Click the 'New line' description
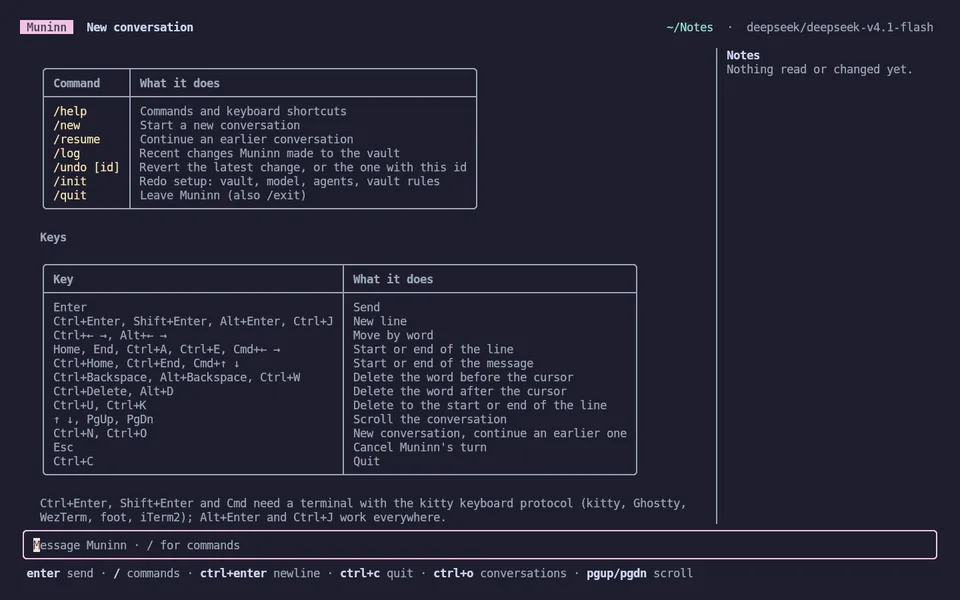Screen dimensions: 960x600 [380, 321]
